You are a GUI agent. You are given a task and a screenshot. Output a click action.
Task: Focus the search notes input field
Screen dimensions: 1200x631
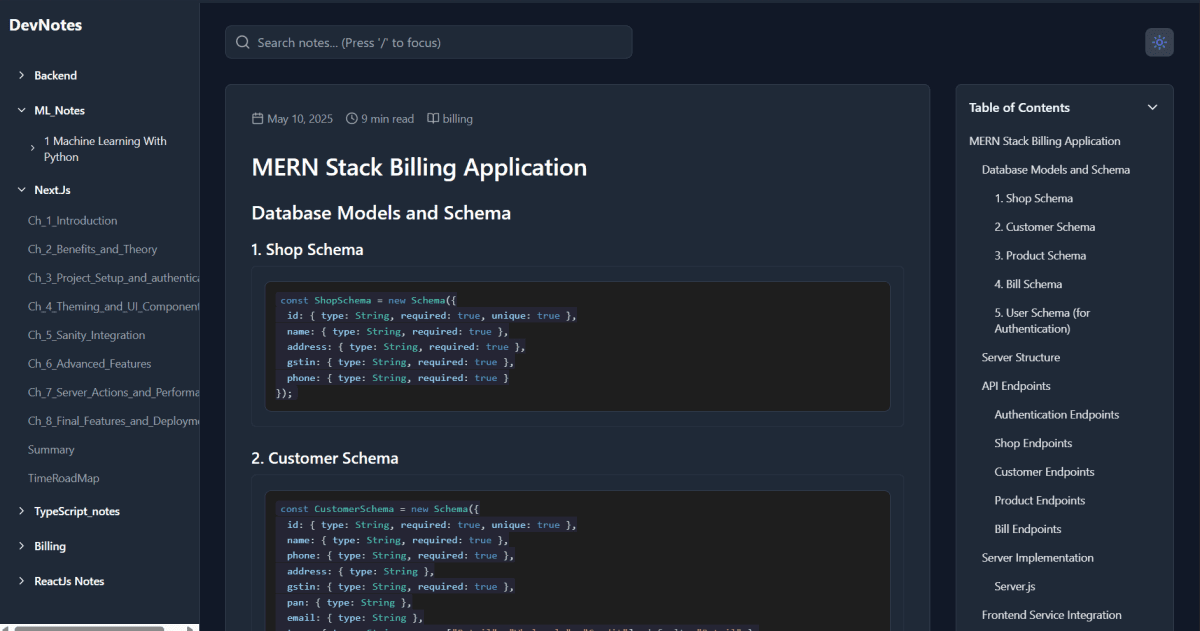coord(428,42)
